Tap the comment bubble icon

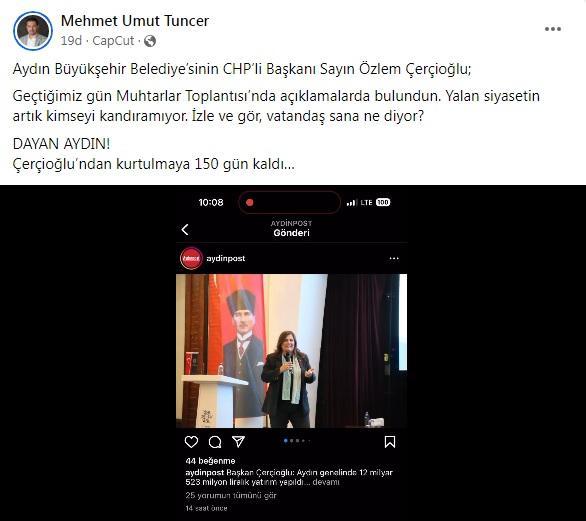(215, 442)
